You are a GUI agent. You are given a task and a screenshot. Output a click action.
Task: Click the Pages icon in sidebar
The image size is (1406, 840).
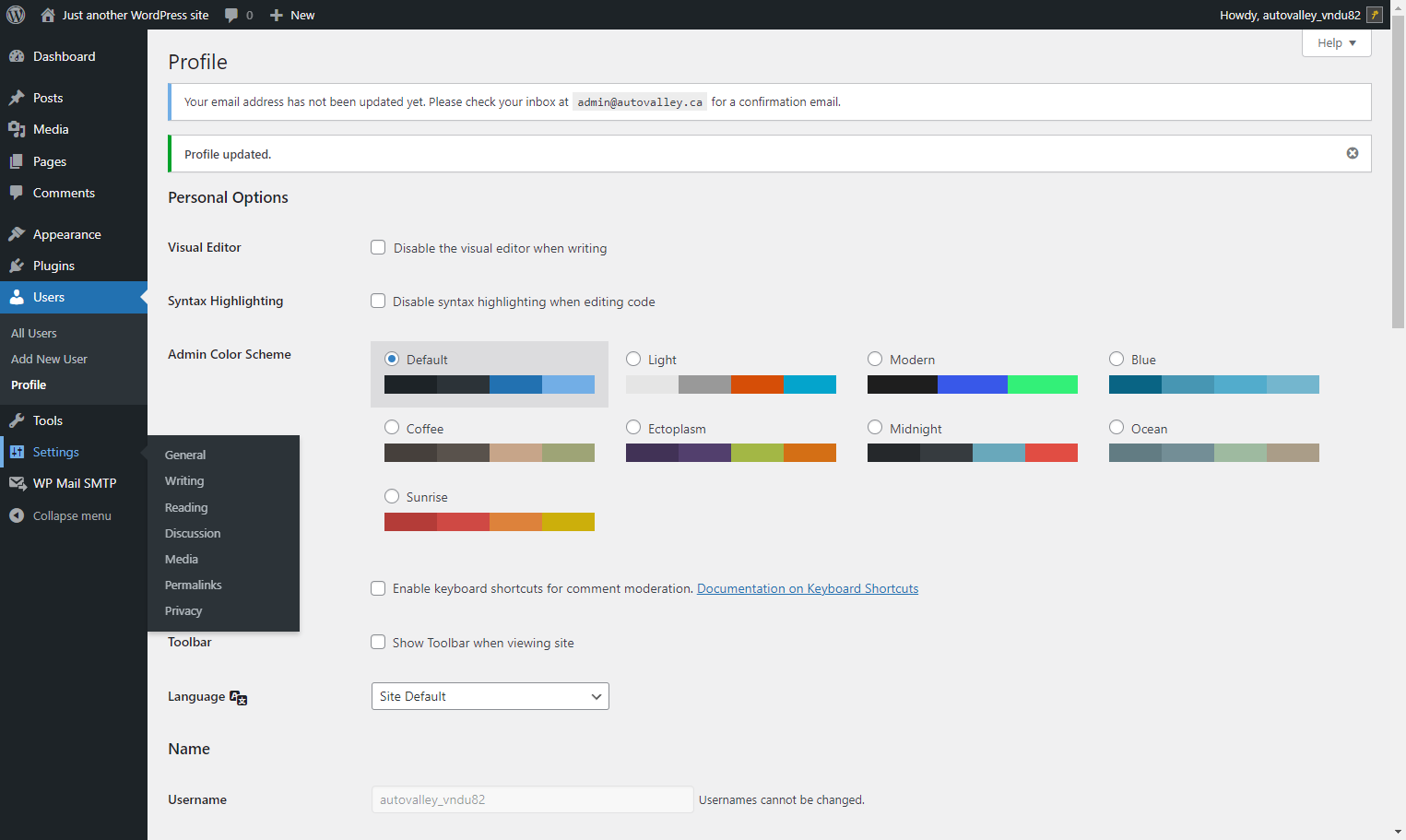[x=17, y=161]
